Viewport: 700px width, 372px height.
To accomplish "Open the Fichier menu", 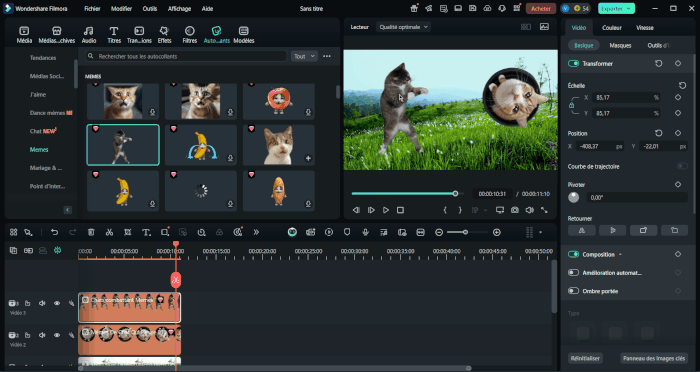I will 92,8.
